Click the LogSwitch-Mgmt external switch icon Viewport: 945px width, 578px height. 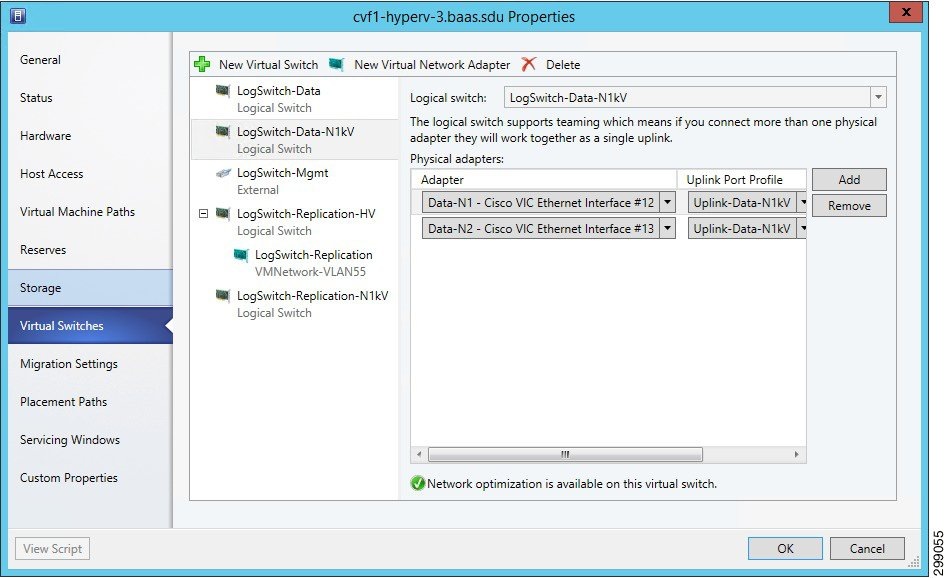[x=222, y=173]
